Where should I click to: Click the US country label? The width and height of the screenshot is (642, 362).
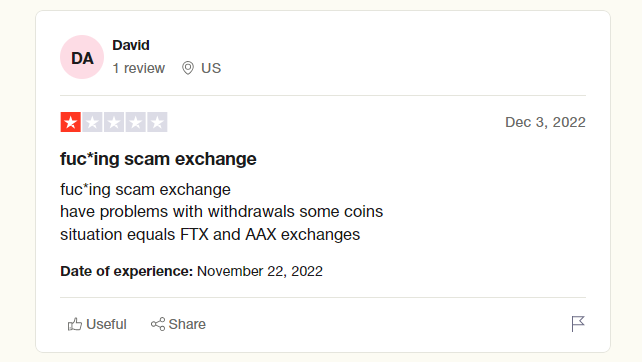[211, 68]
